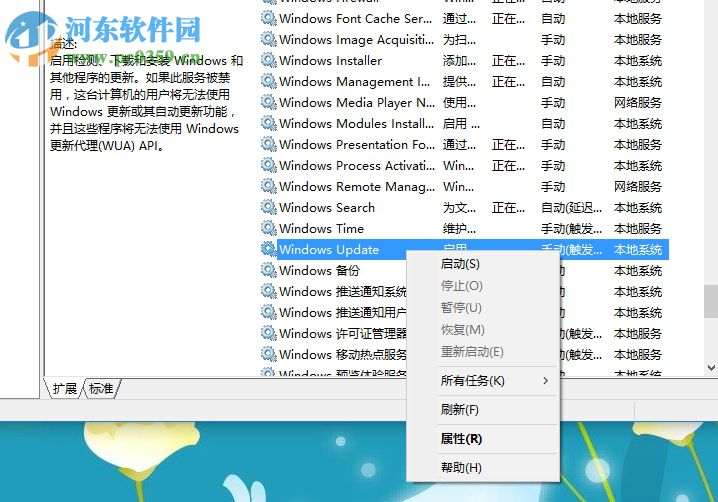This screenshot has height=502, width=718.
Task: Click the scrollbar down arrow
Action: 711,367
